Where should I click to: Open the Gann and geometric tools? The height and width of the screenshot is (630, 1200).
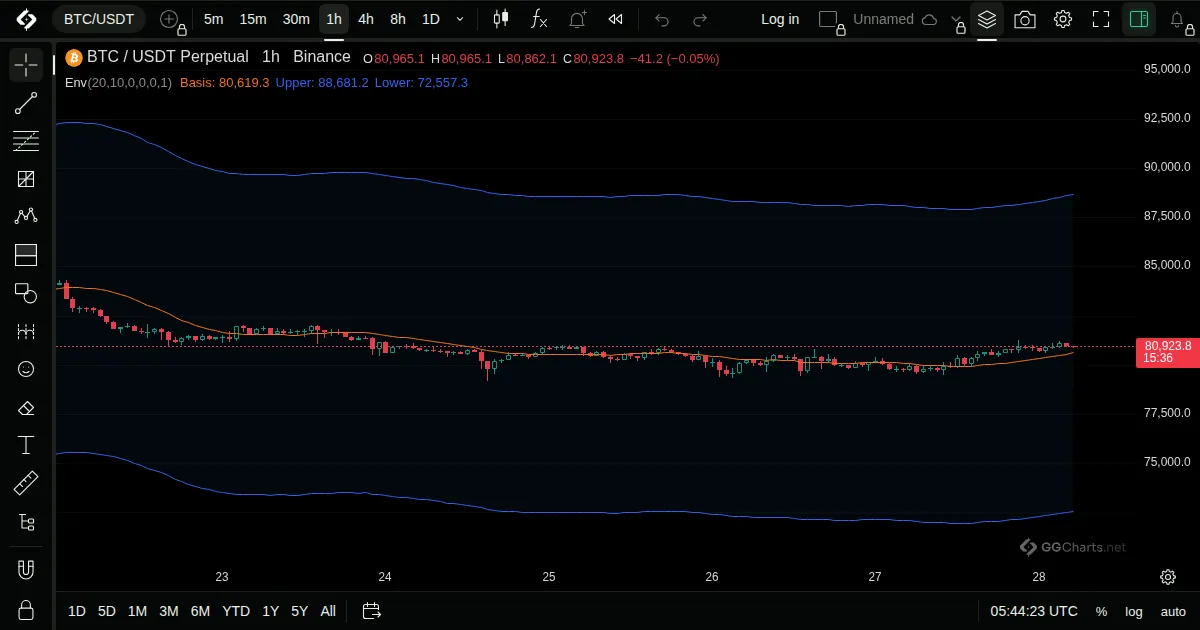click(x=26, y=179)
